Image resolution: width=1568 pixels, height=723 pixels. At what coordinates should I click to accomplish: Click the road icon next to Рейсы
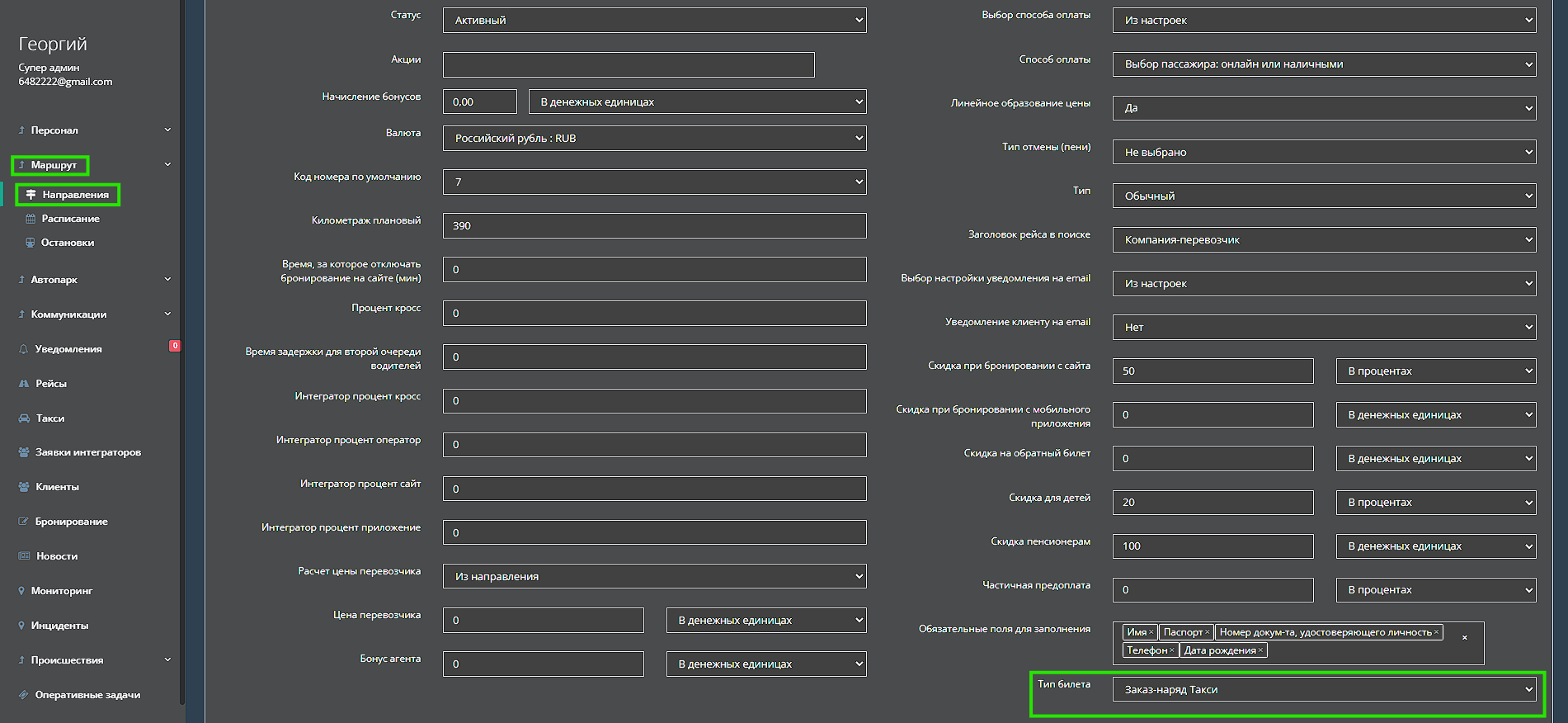point(24,384)
